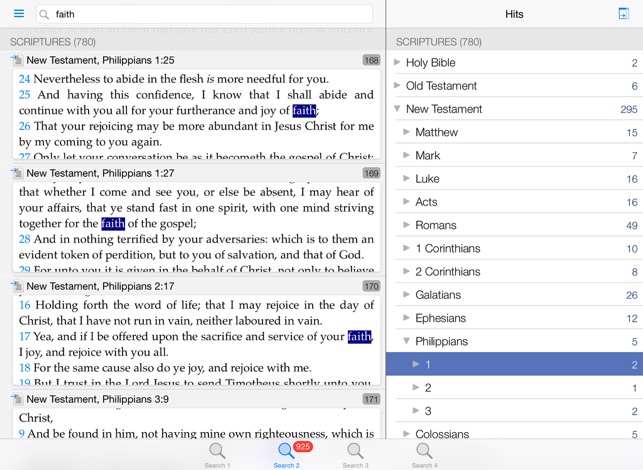This screenshot has width=643, height=470.
Task: Open Philippians 2:17 result document icon
Action: tap(17, 286)
